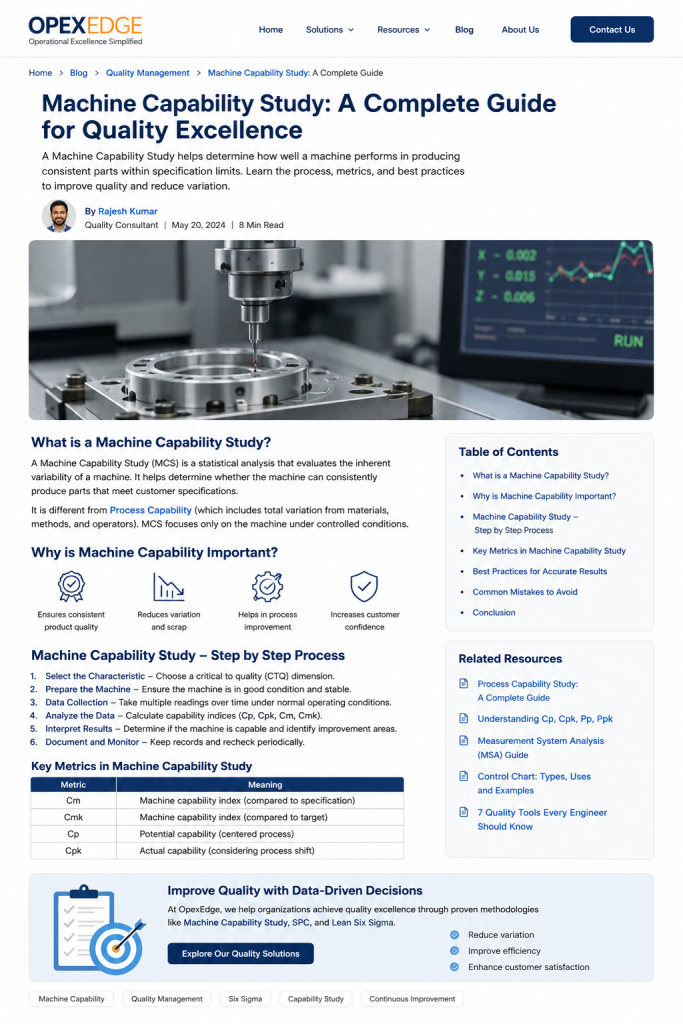This screenshot has height=1024, width=683.
Task: Follow the Process Capability inline link
Action: [150, 510]
